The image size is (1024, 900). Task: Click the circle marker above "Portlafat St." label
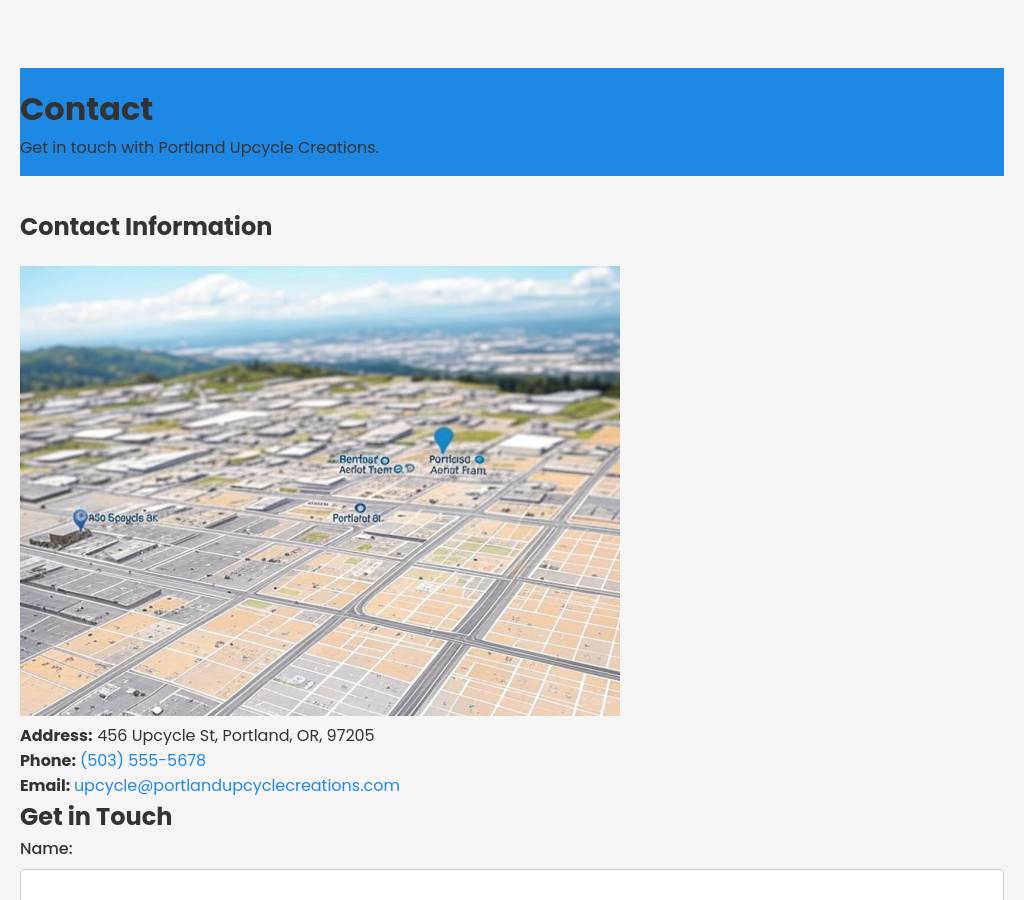coord(360,508)
